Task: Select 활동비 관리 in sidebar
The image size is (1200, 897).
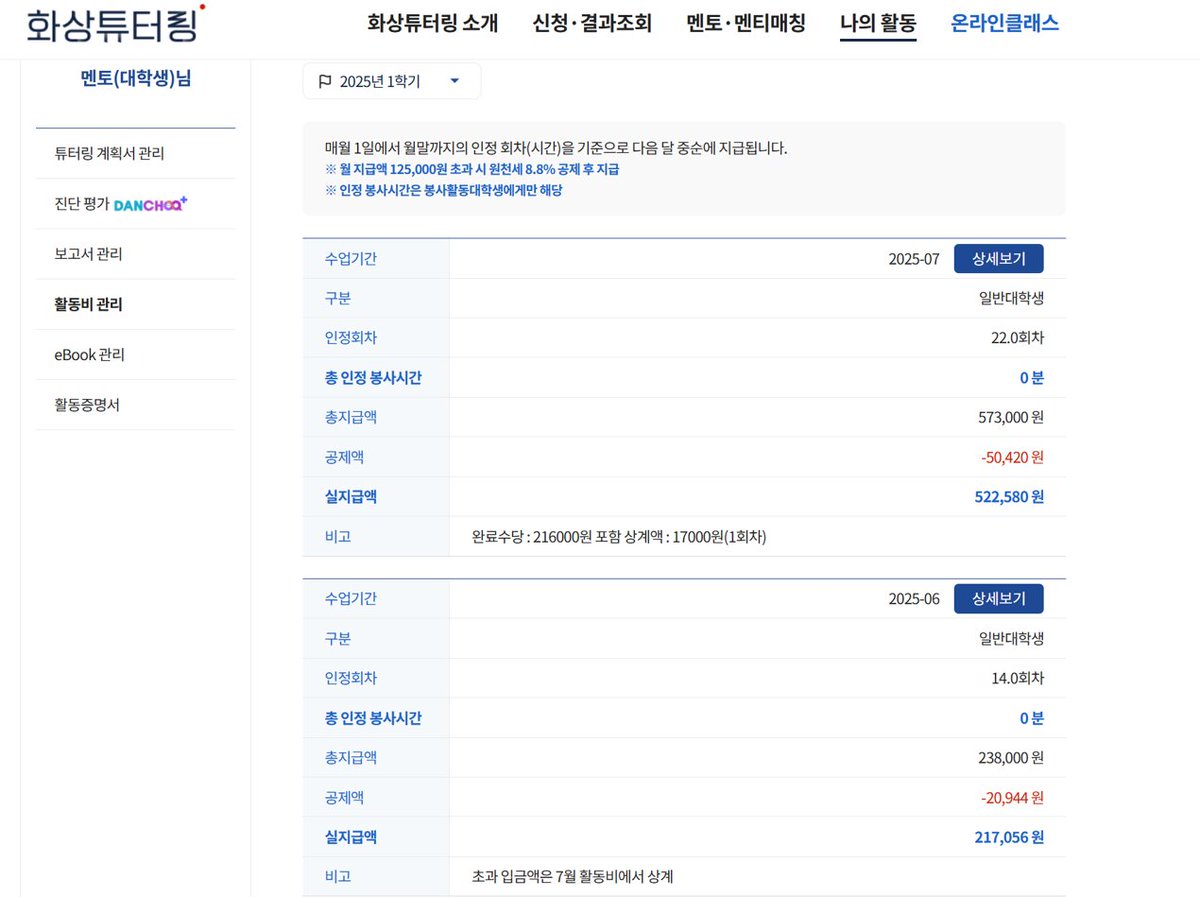Action: [135, 304]
